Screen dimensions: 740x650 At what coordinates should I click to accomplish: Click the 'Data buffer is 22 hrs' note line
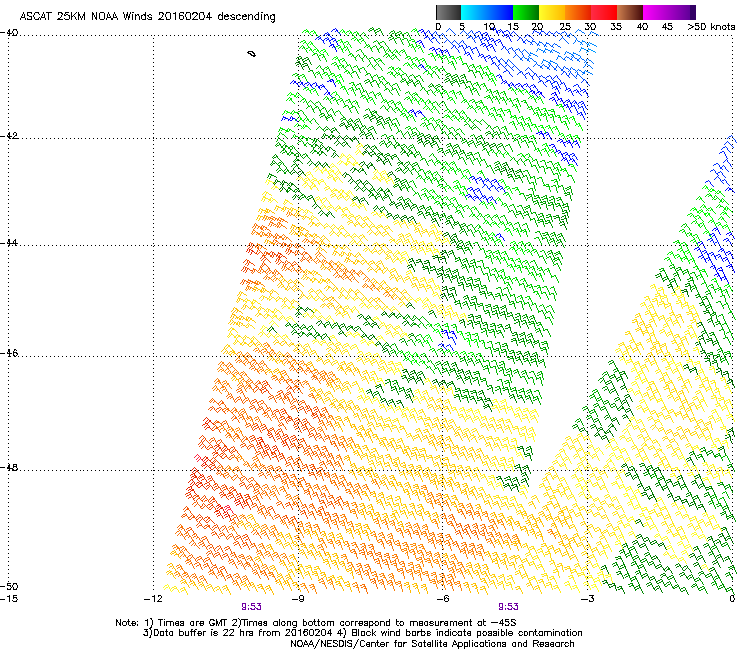[x=362, y=633]
